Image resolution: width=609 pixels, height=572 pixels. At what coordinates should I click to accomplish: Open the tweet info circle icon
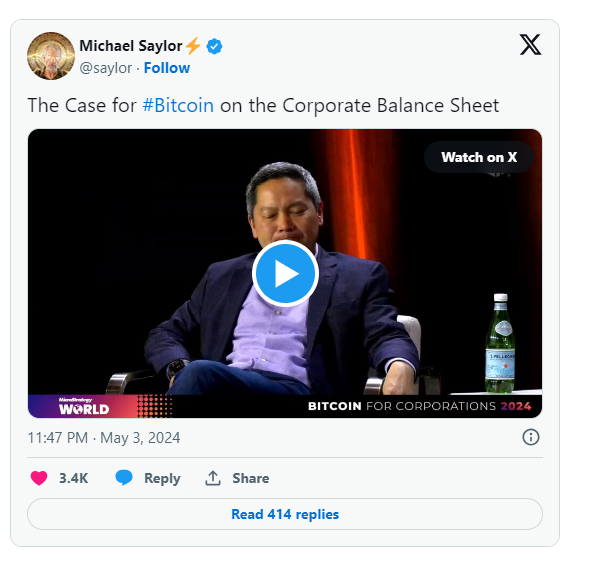click(531, 437)
